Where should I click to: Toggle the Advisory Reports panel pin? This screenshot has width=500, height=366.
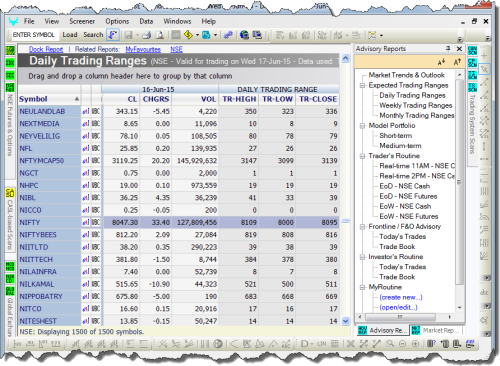448,49
